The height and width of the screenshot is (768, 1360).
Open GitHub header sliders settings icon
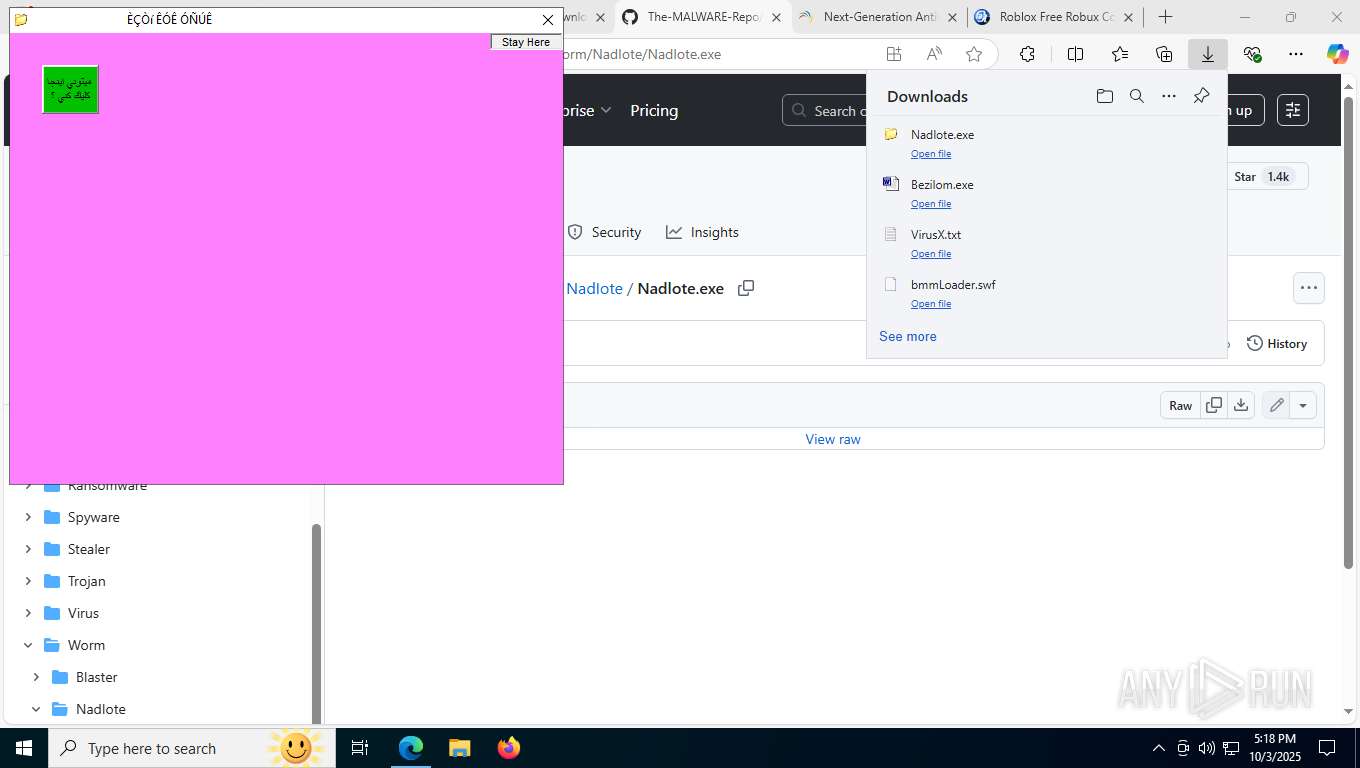pos(1293,110)
